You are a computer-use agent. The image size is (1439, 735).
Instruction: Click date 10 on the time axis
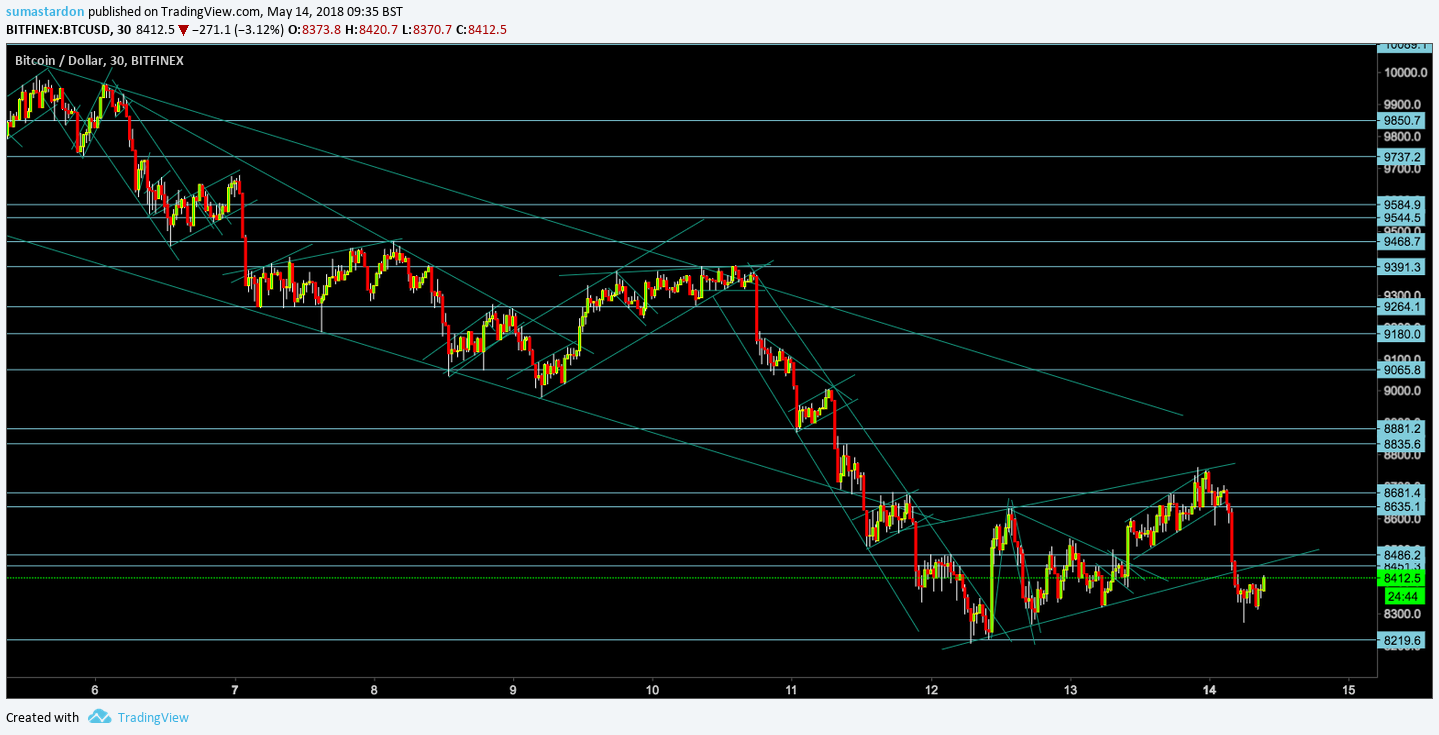pyautogui.click(x=652, y=690)
